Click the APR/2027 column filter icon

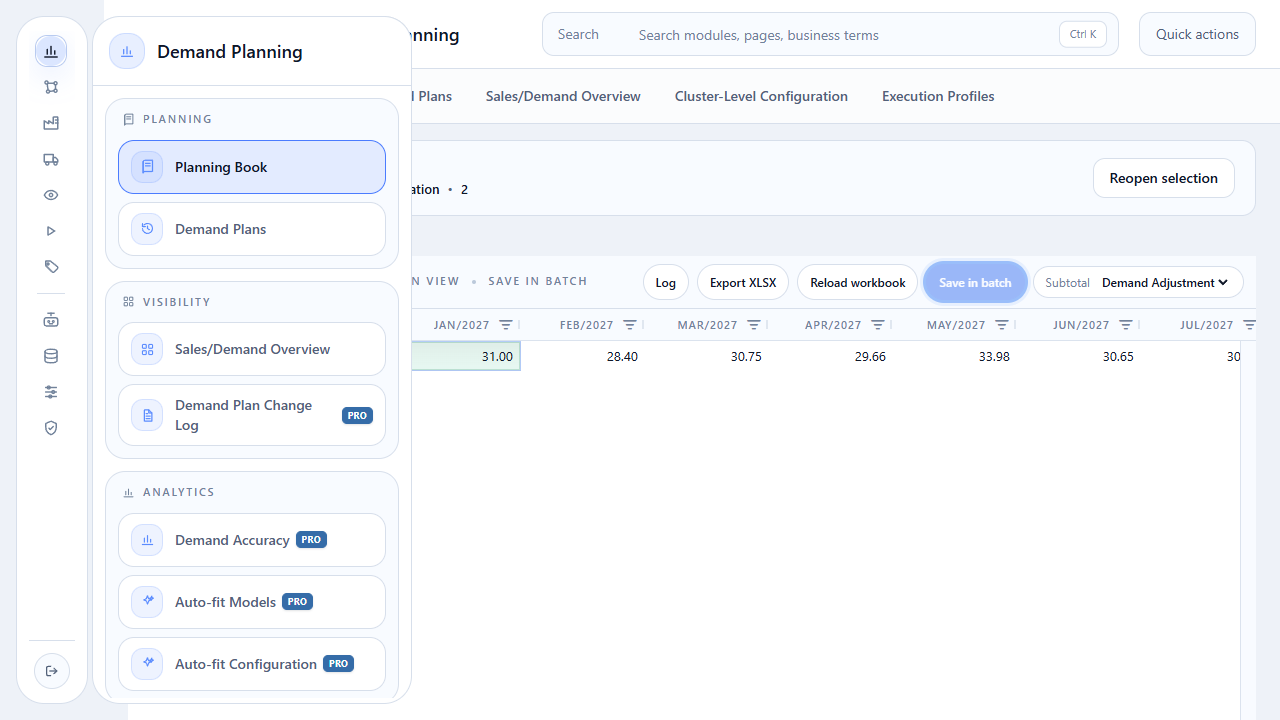878,325
